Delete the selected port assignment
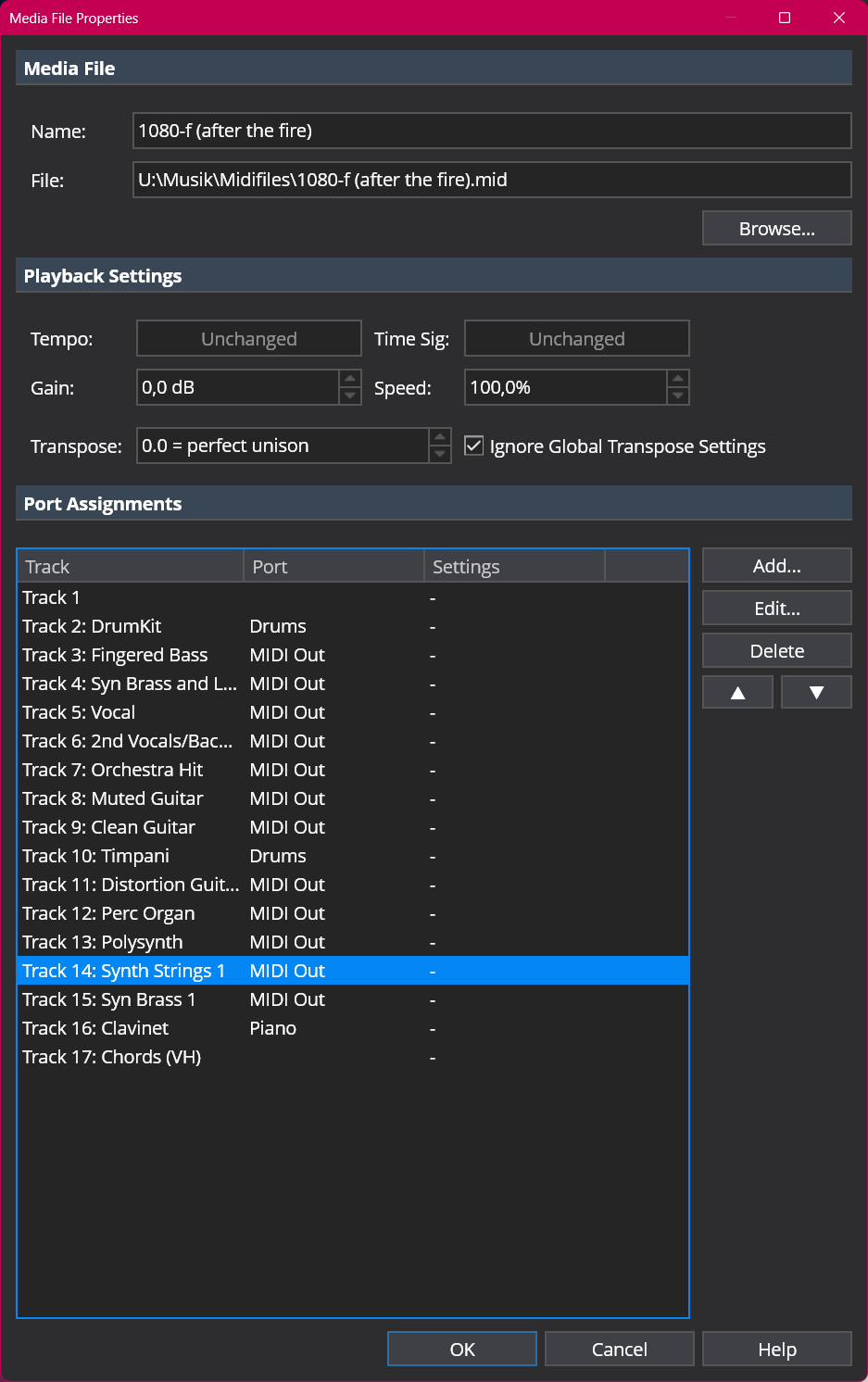Viewport: 868px width, 1382px height. click(x=776, y=650)
